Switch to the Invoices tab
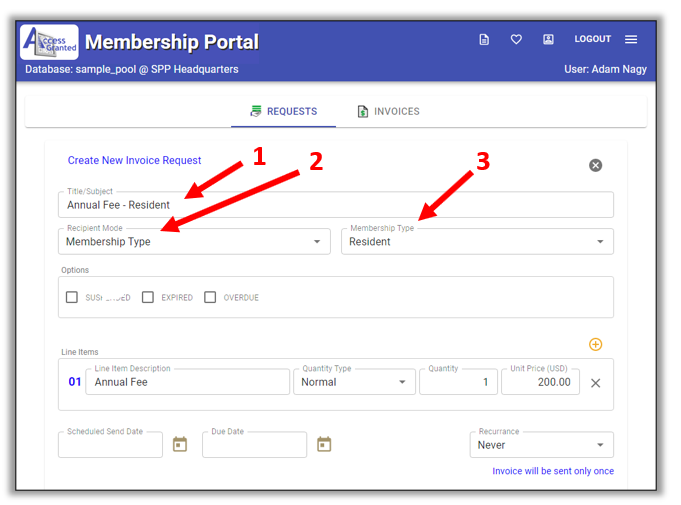Screen dimensions: 681x505 pos(388,111)
